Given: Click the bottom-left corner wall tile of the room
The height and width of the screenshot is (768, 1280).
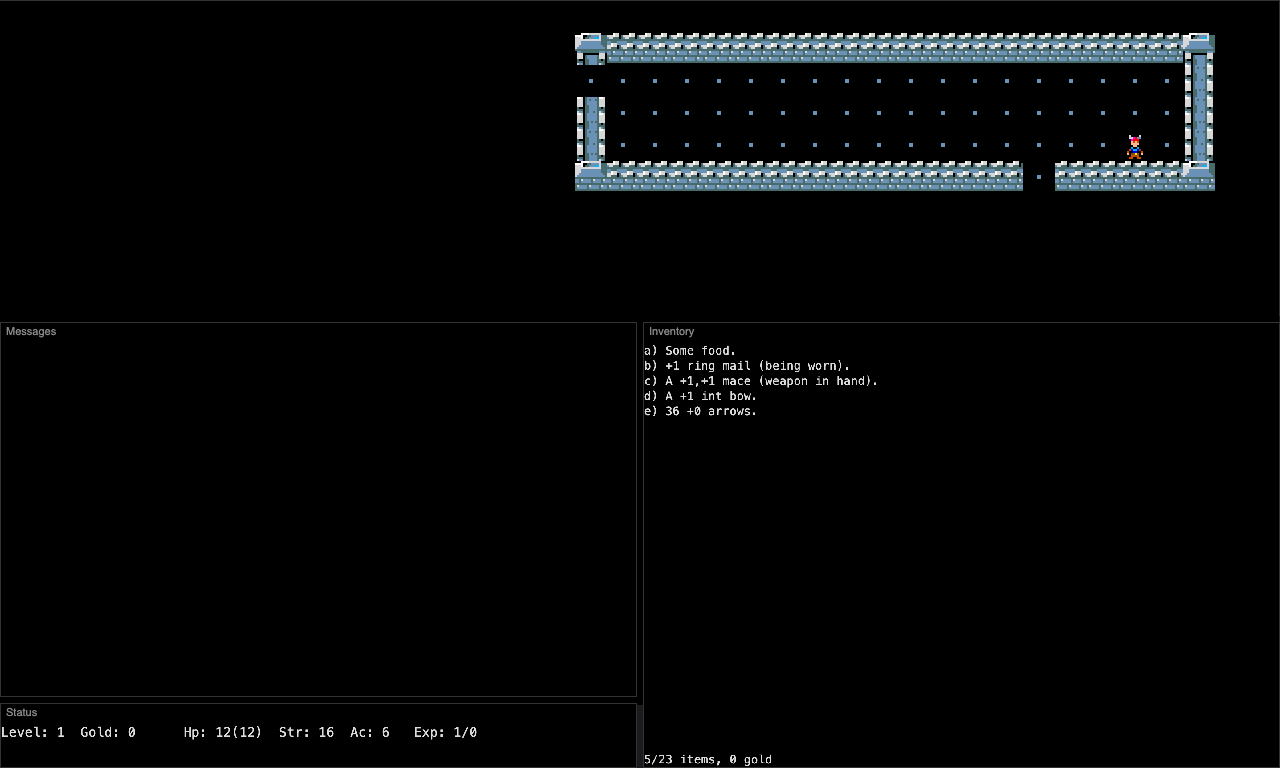Looking at the screenshot, I should tap(591, 177).
